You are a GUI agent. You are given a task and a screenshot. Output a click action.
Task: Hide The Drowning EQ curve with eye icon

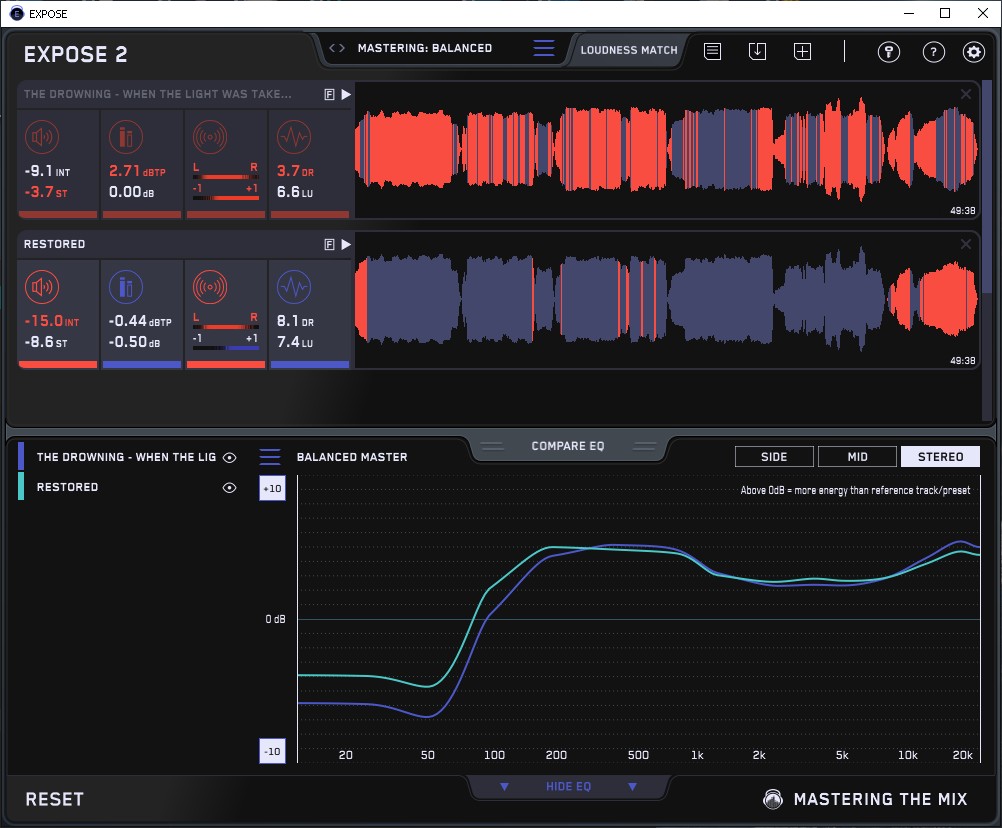point(230,458)
